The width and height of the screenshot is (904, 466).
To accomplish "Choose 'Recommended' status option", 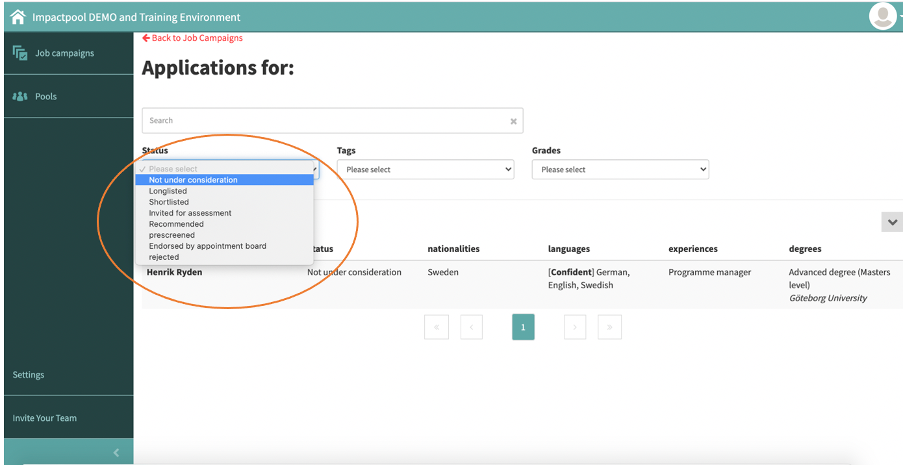I will coord(224,224).
